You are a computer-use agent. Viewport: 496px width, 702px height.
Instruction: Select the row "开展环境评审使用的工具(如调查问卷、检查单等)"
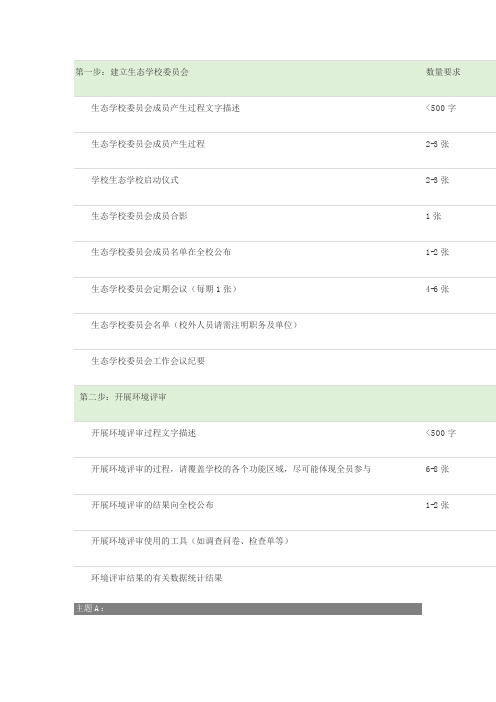[190, 541]
